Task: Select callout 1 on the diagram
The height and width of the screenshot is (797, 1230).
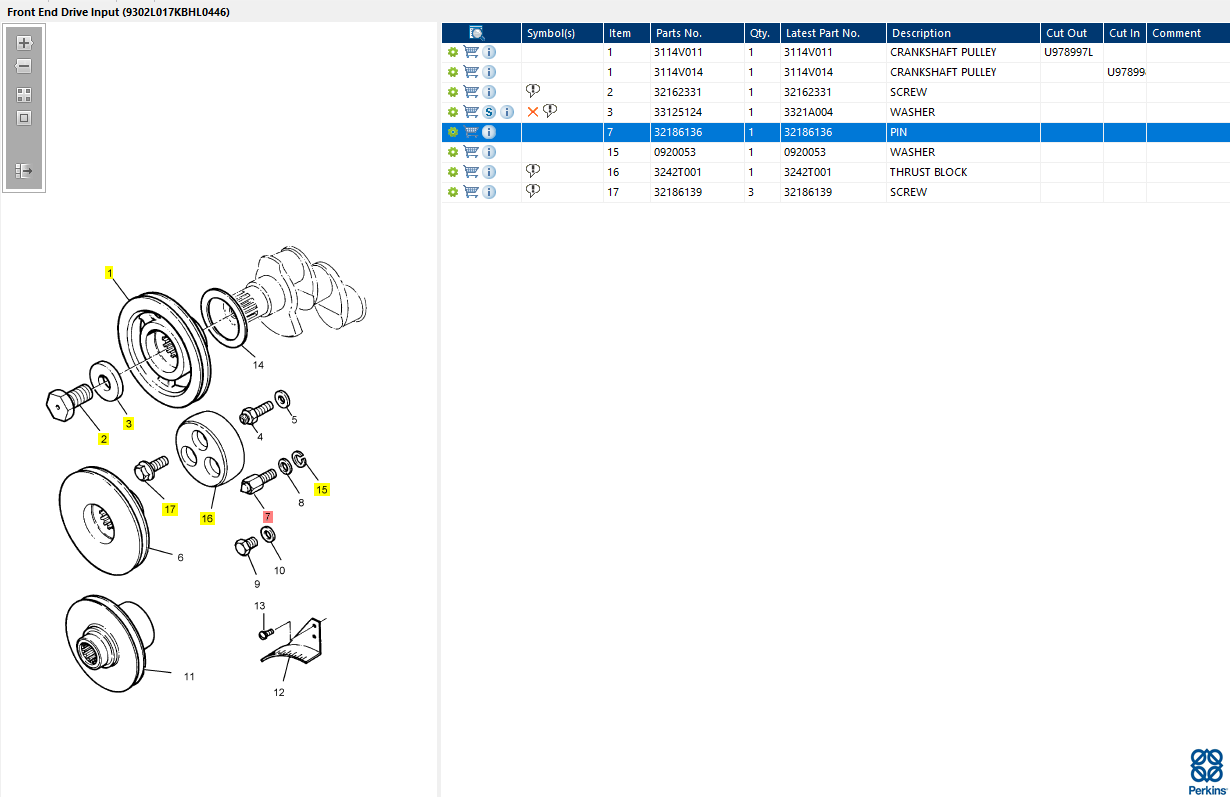Action: tap(109, 272)
